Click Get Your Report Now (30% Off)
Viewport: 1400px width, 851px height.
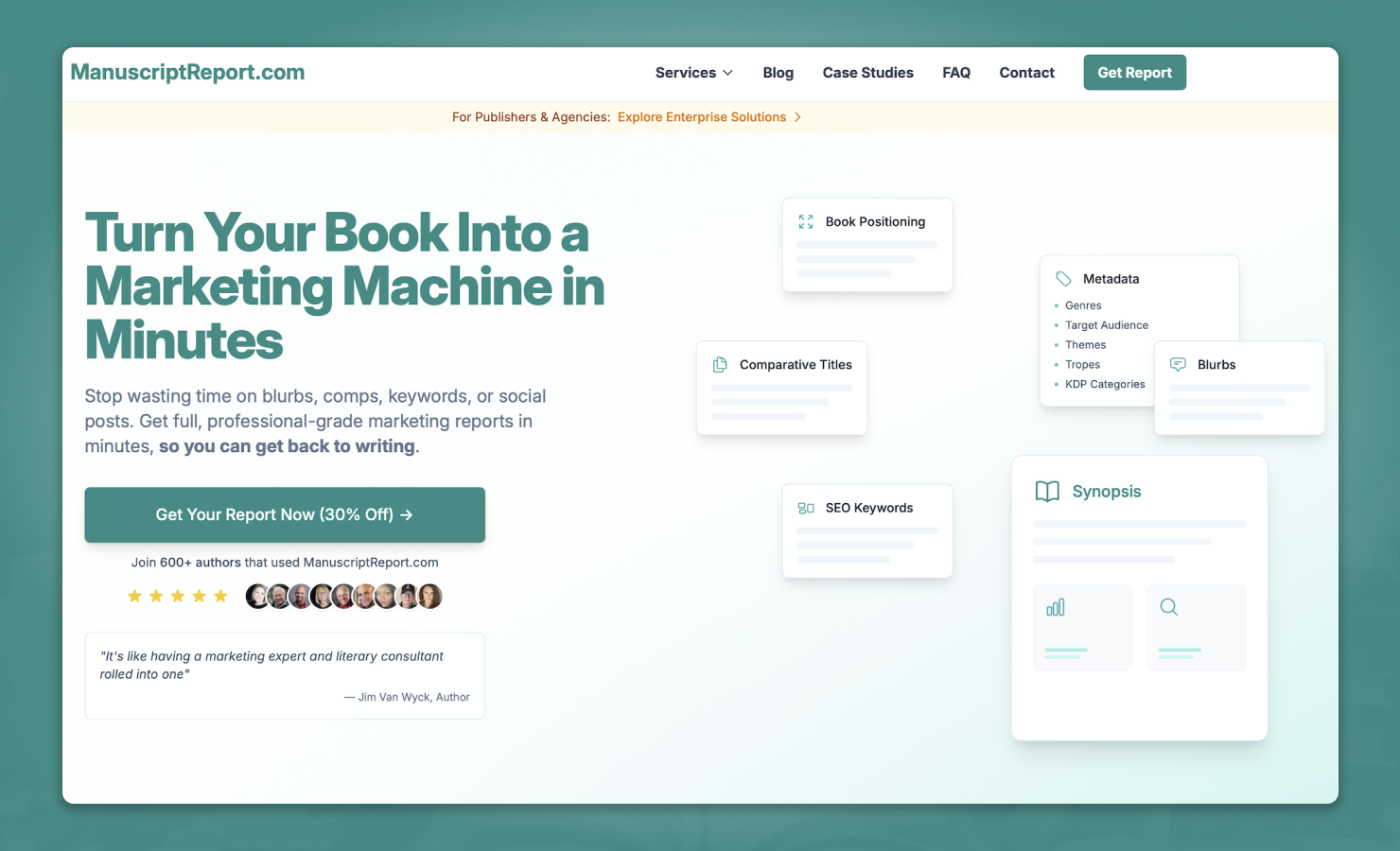click(x=285, y=514)
